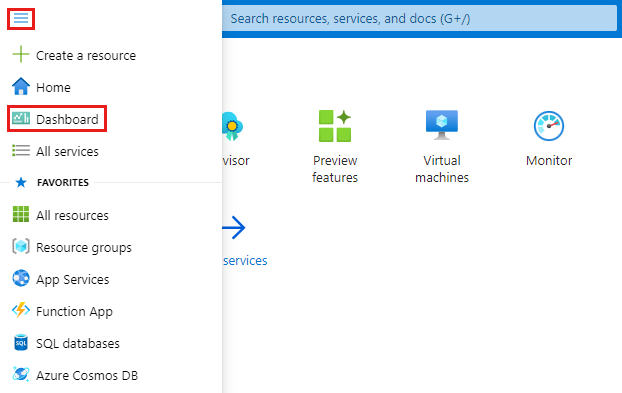Click the Function App lightning icon
622x393 pixels.
click(21, 311)
